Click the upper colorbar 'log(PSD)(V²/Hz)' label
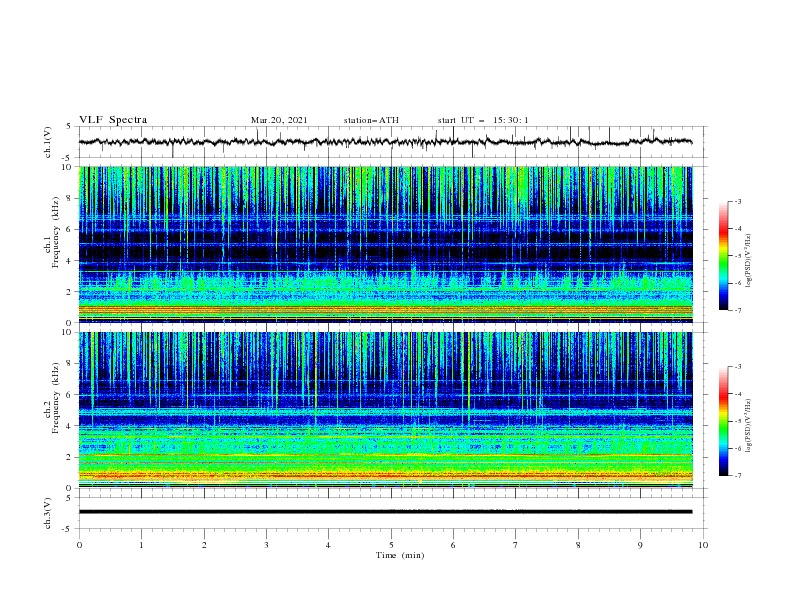Screen dimensions: 792x612 [749, 261]
